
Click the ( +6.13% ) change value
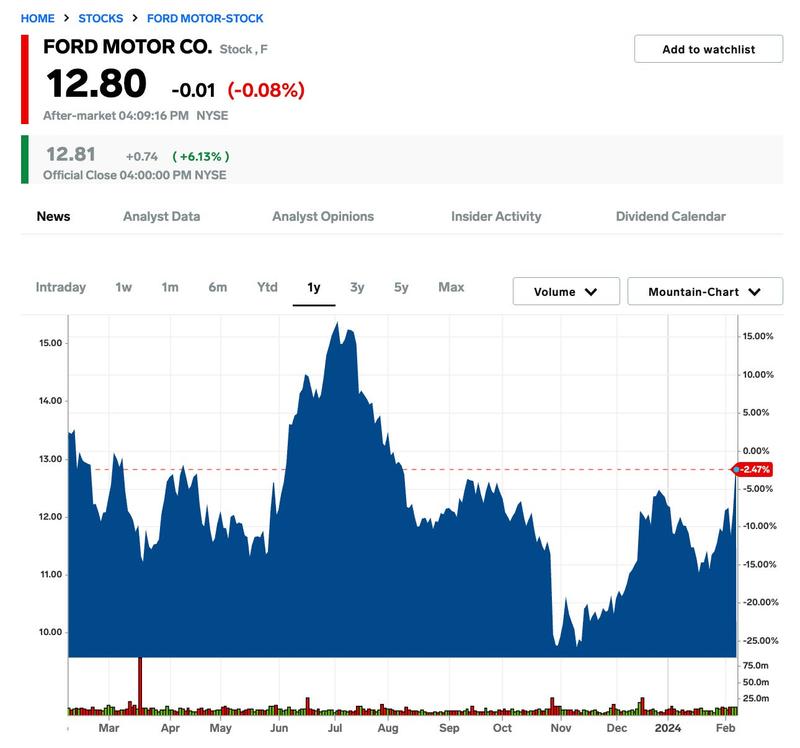[x=201, y=156]
